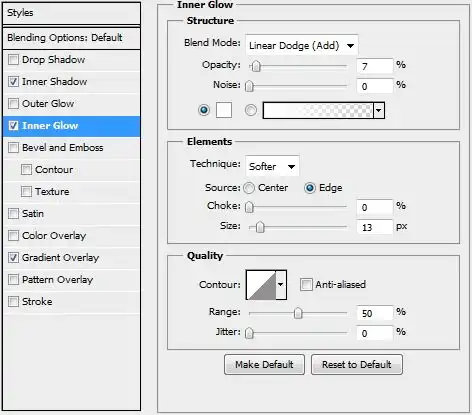This screenshot has height=415, width=472.
Task: Click the white glow color swatch
Action: click(x=224, y=110)
